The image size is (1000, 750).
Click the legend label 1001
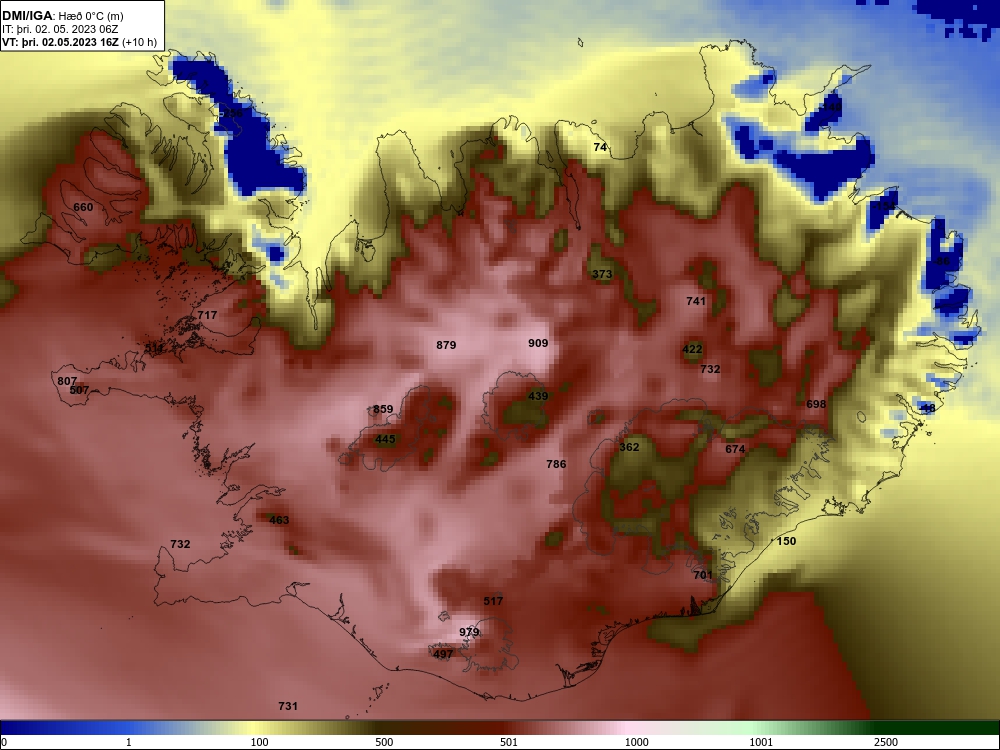tap(761, 742)
